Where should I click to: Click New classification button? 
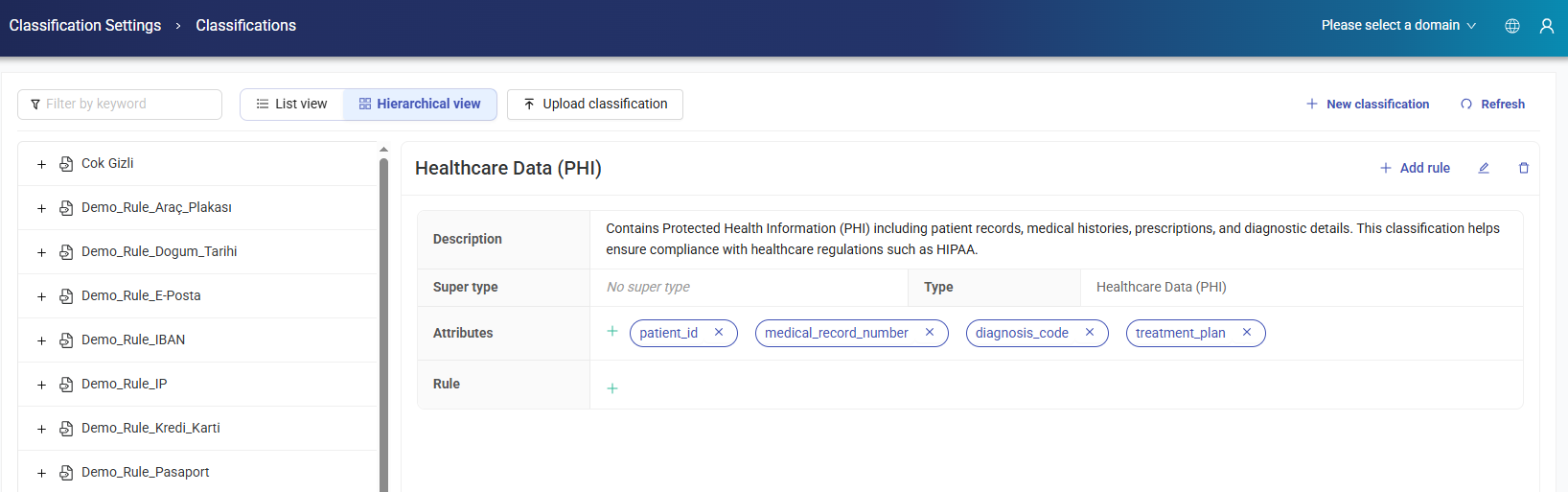1368,105
